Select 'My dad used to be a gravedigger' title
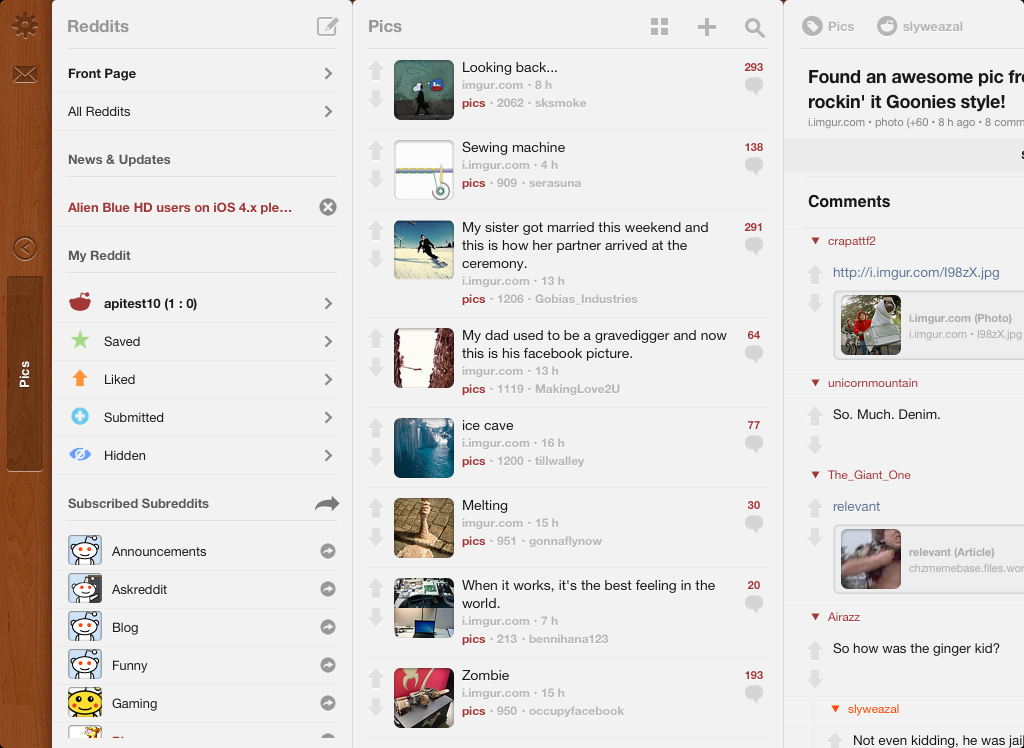Screen dimensions: 1024x748 [594, 344]
